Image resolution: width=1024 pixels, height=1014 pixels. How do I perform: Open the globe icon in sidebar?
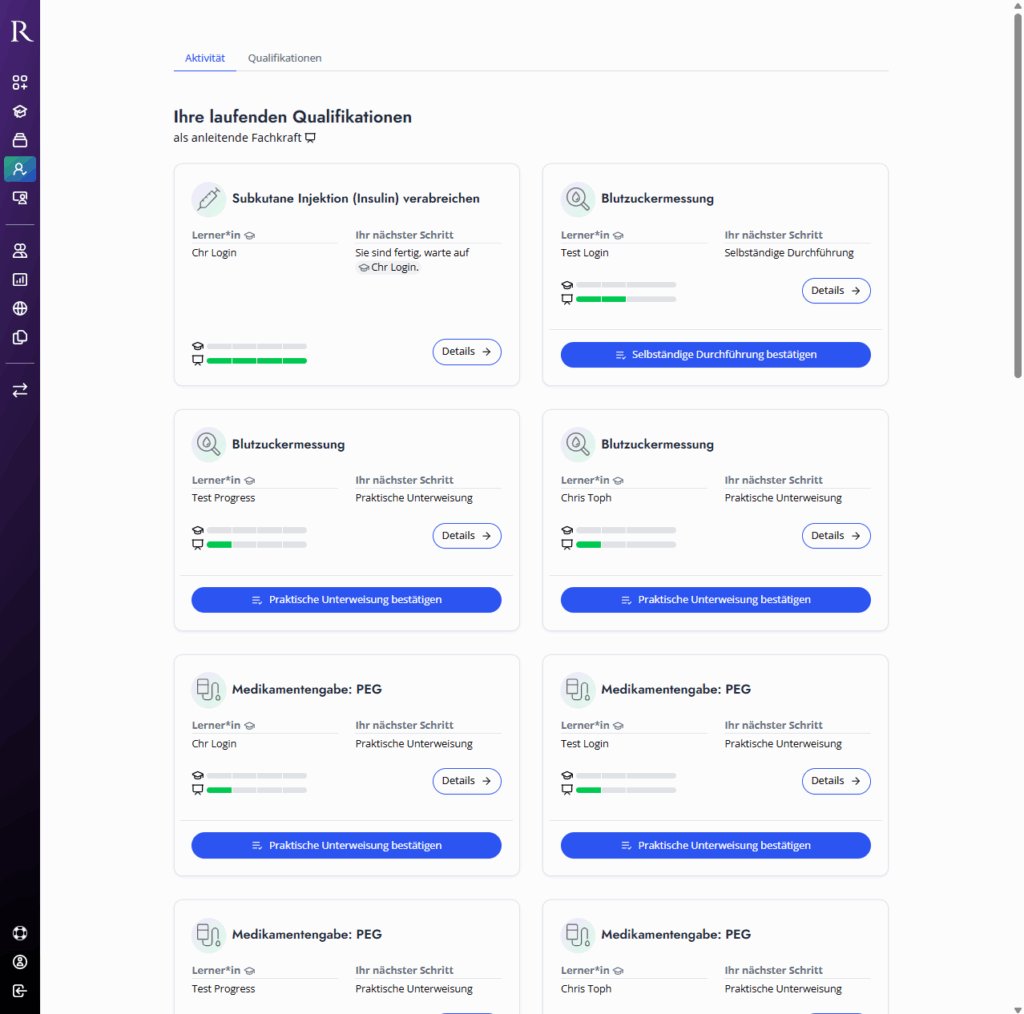point(20,309)
